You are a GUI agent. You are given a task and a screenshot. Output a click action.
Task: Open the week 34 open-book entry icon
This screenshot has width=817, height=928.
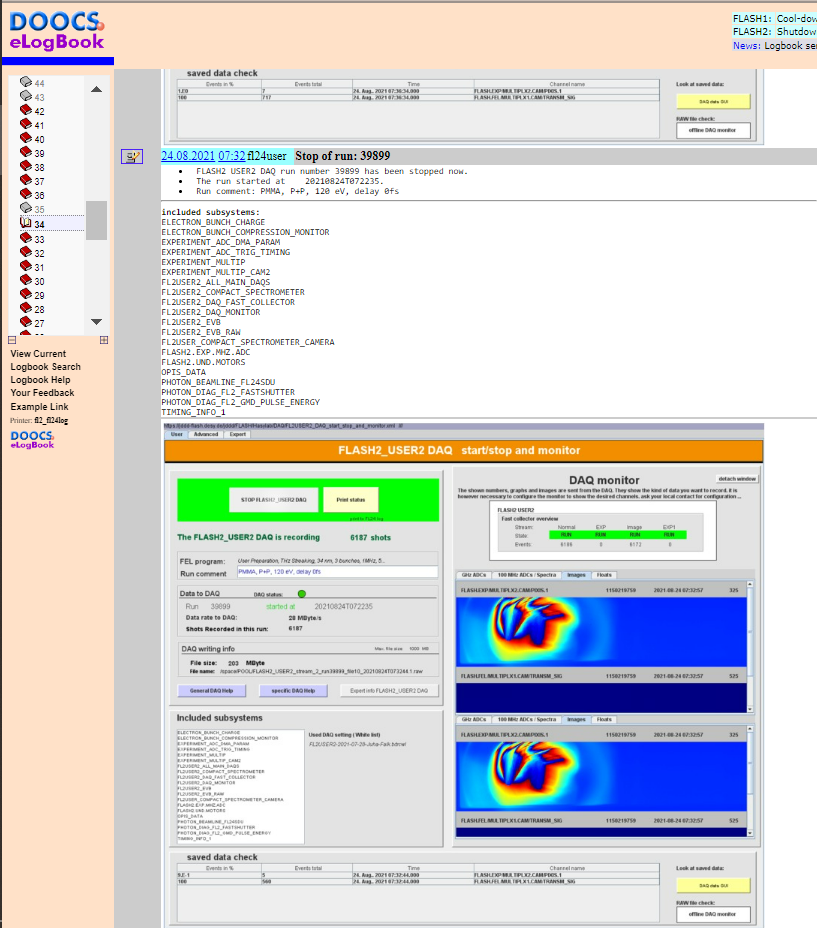point(24,222)
